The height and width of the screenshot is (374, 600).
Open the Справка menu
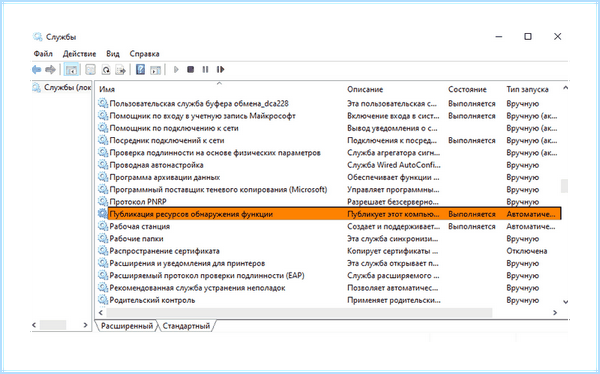click(x=144, y=54)
